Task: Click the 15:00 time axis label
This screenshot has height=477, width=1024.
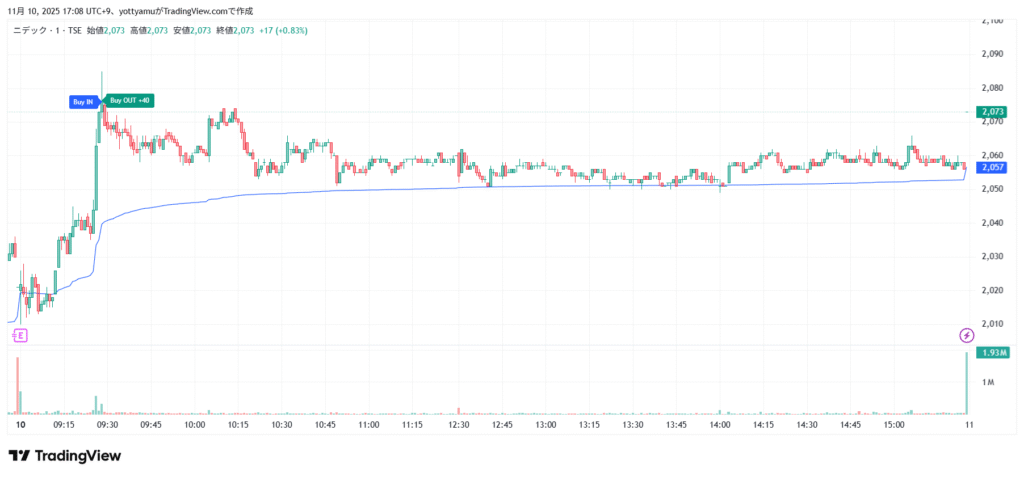Action: point(894,425)
